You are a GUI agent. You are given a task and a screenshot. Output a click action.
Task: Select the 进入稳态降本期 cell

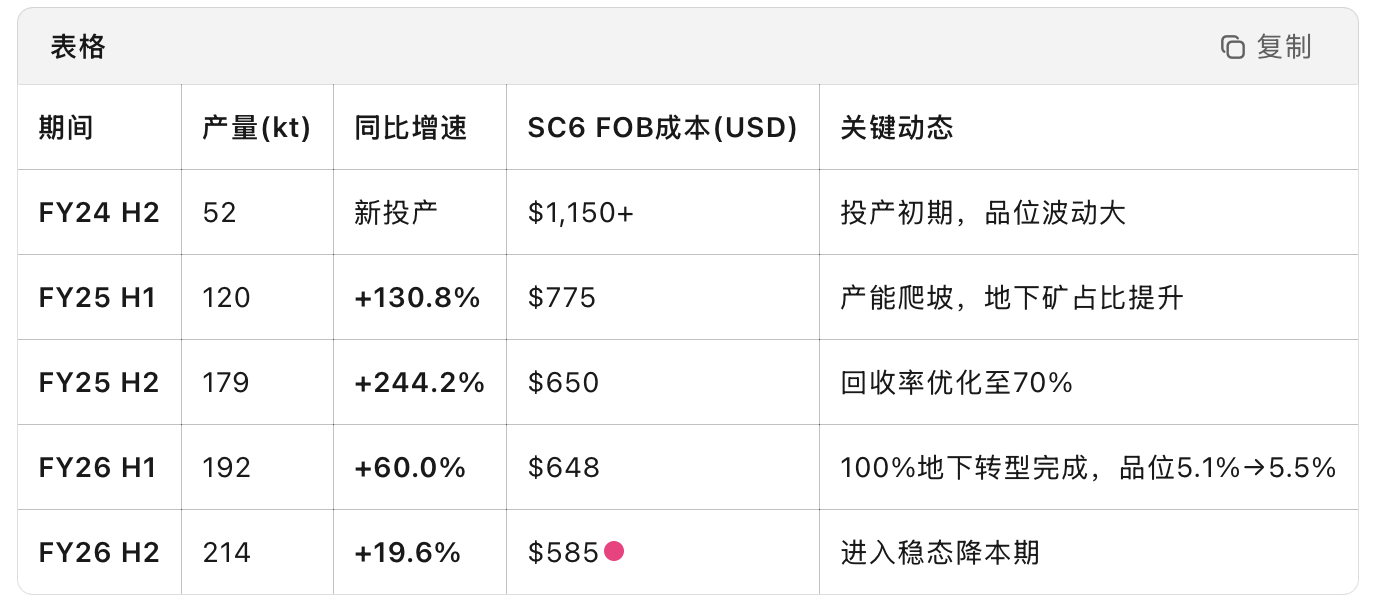(x=940, y=553)
